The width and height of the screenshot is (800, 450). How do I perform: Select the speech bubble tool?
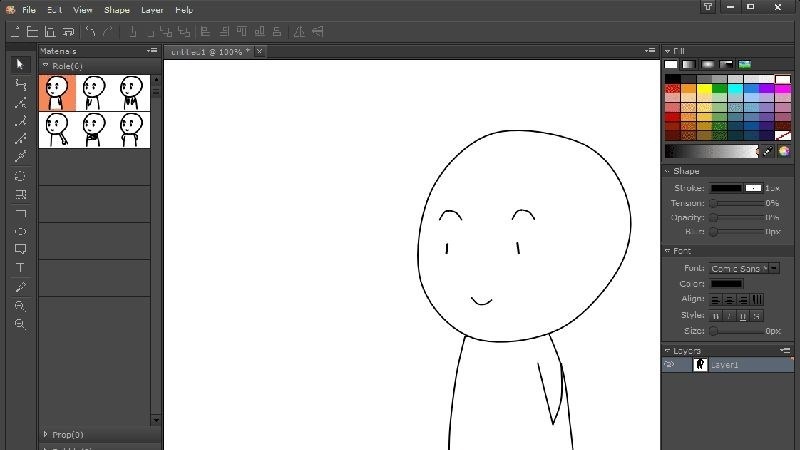click(x=20, y=249)
